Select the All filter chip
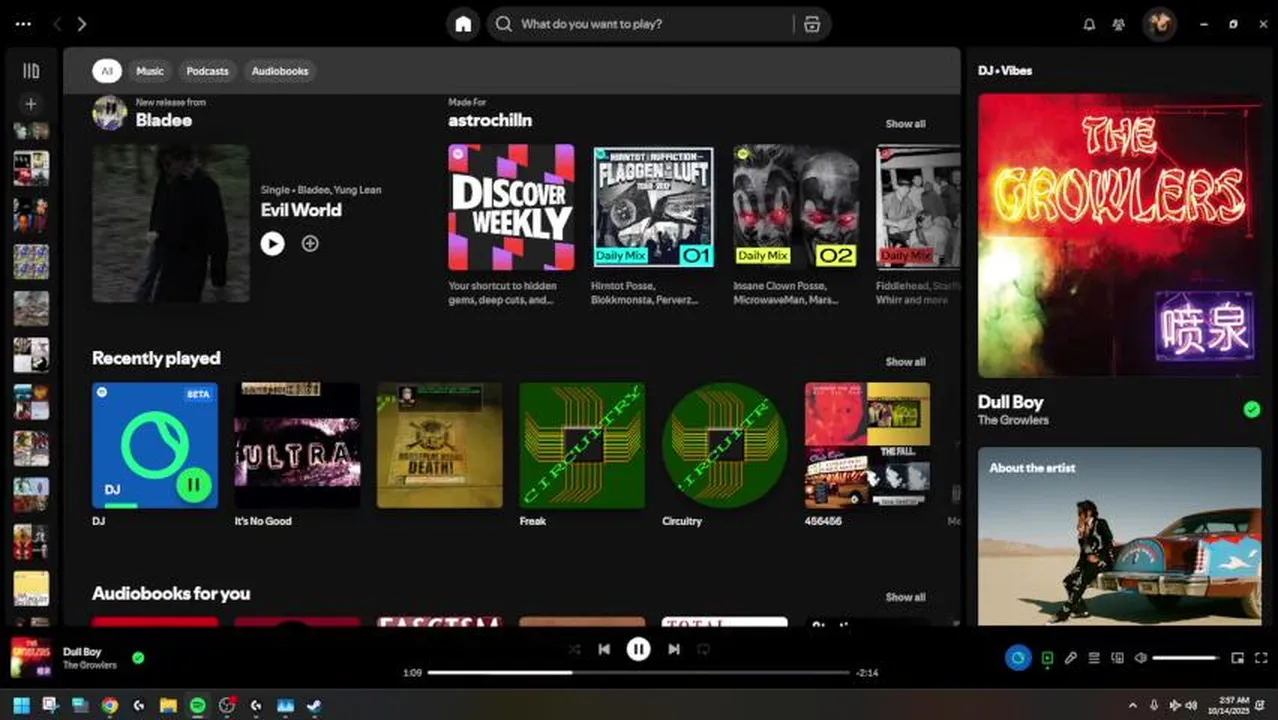The height and width of the screenshot is (720, 1278). (107, 71)
